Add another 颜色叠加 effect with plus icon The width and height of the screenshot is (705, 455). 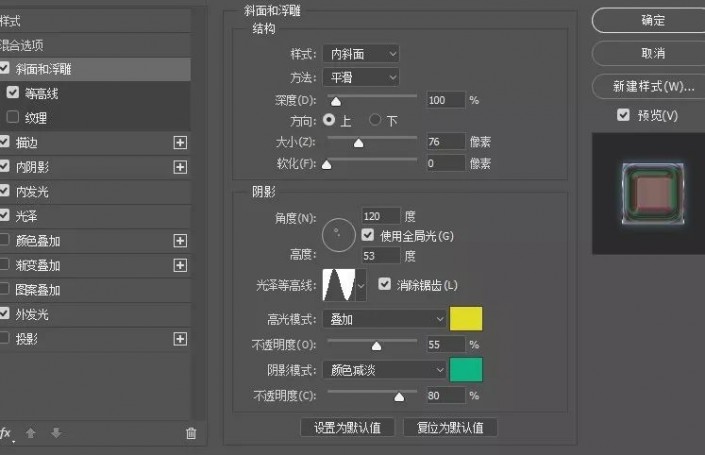coord(180,241)
